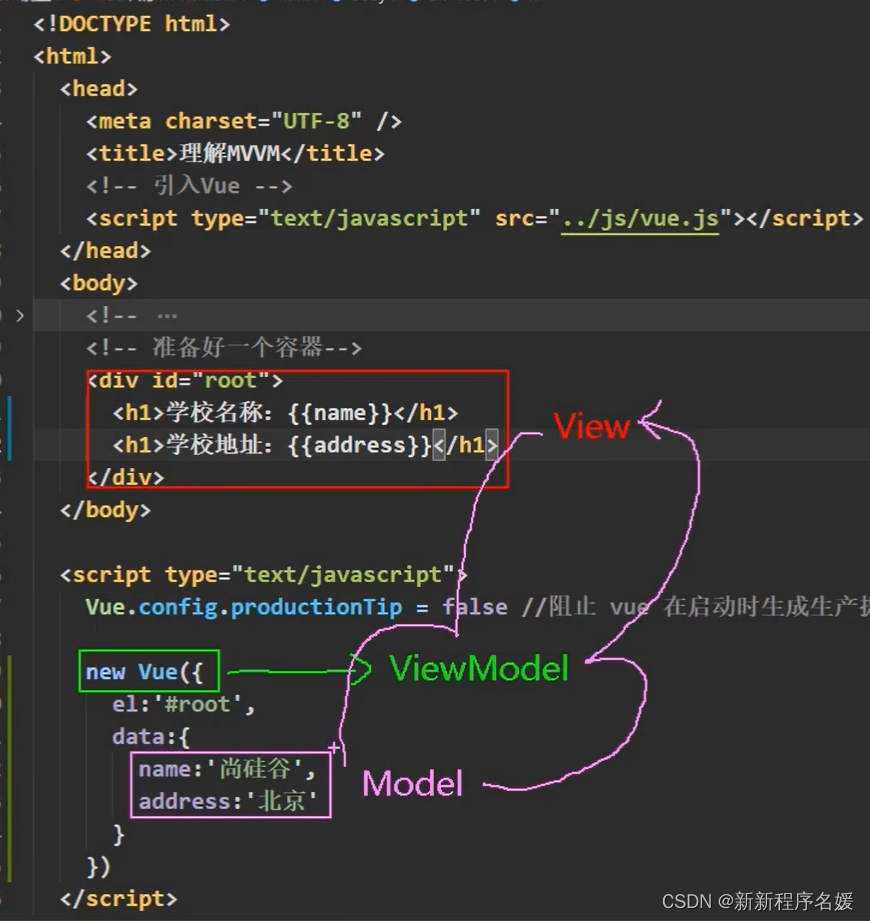Click the {{address}} interpolation
This screenshot has width=870, height=921.
(360, 445)
